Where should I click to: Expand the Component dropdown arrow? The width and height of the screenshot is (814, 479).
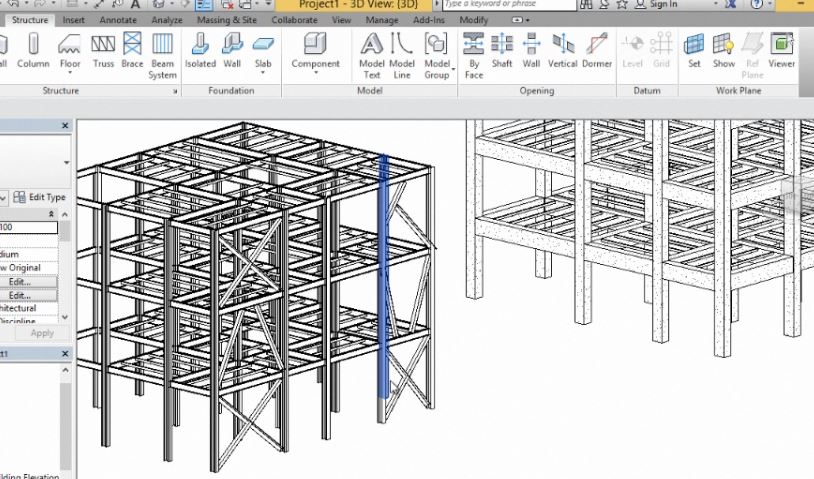point(315,73)
